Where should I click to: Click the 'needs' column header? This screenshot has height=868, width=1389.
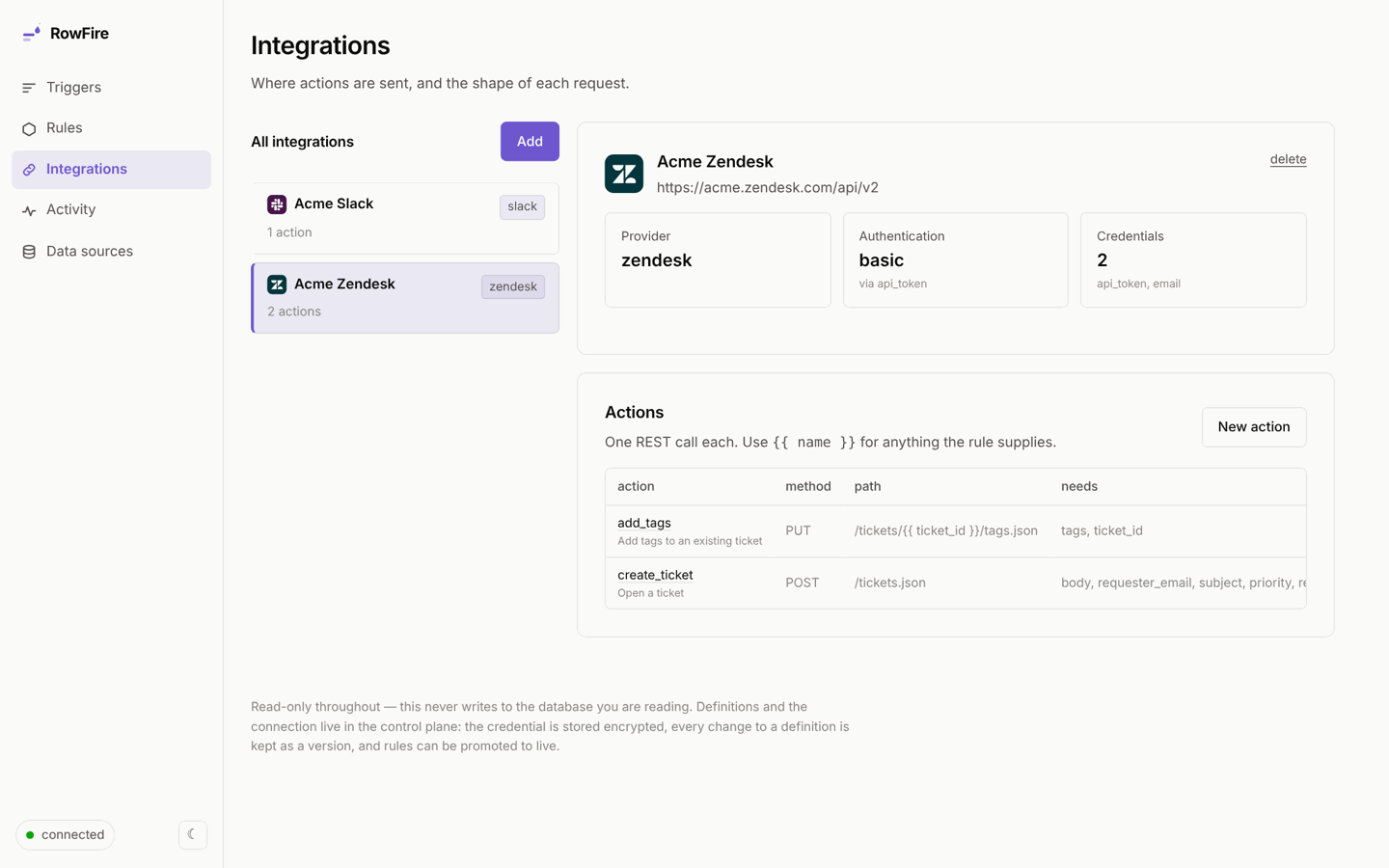pyautogui.click(x=1079, y=487)
